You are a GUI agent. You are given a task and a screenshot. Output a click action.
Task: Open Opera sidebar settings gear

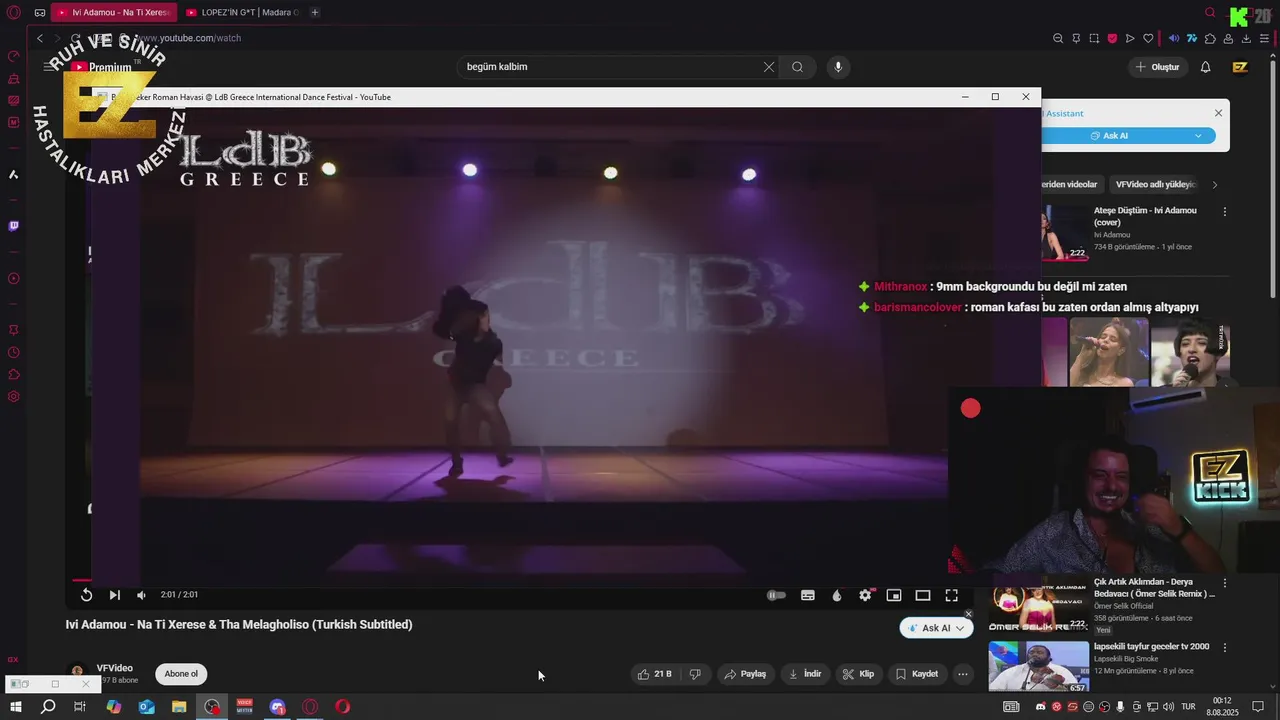pyautogui.click(x=14, y=397)
